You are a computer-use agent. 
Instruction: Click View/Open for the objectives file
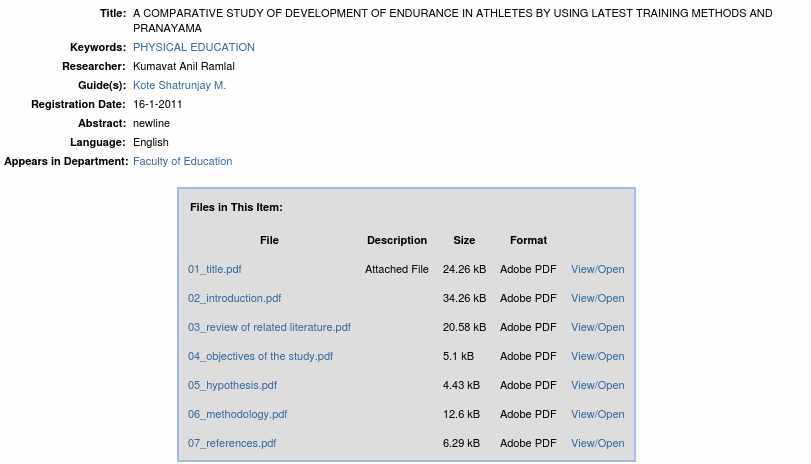coord(597,356)
